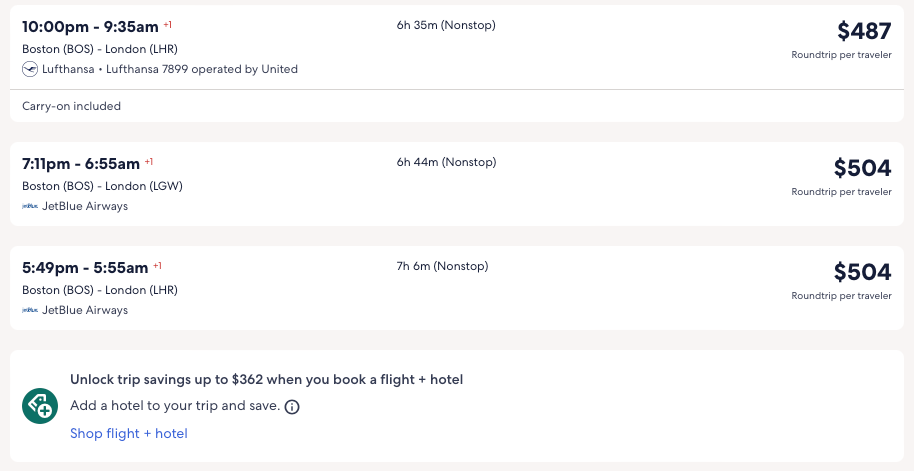Select the $487 Lufthansa flight price
914x471 pixels.
point(864,31)
